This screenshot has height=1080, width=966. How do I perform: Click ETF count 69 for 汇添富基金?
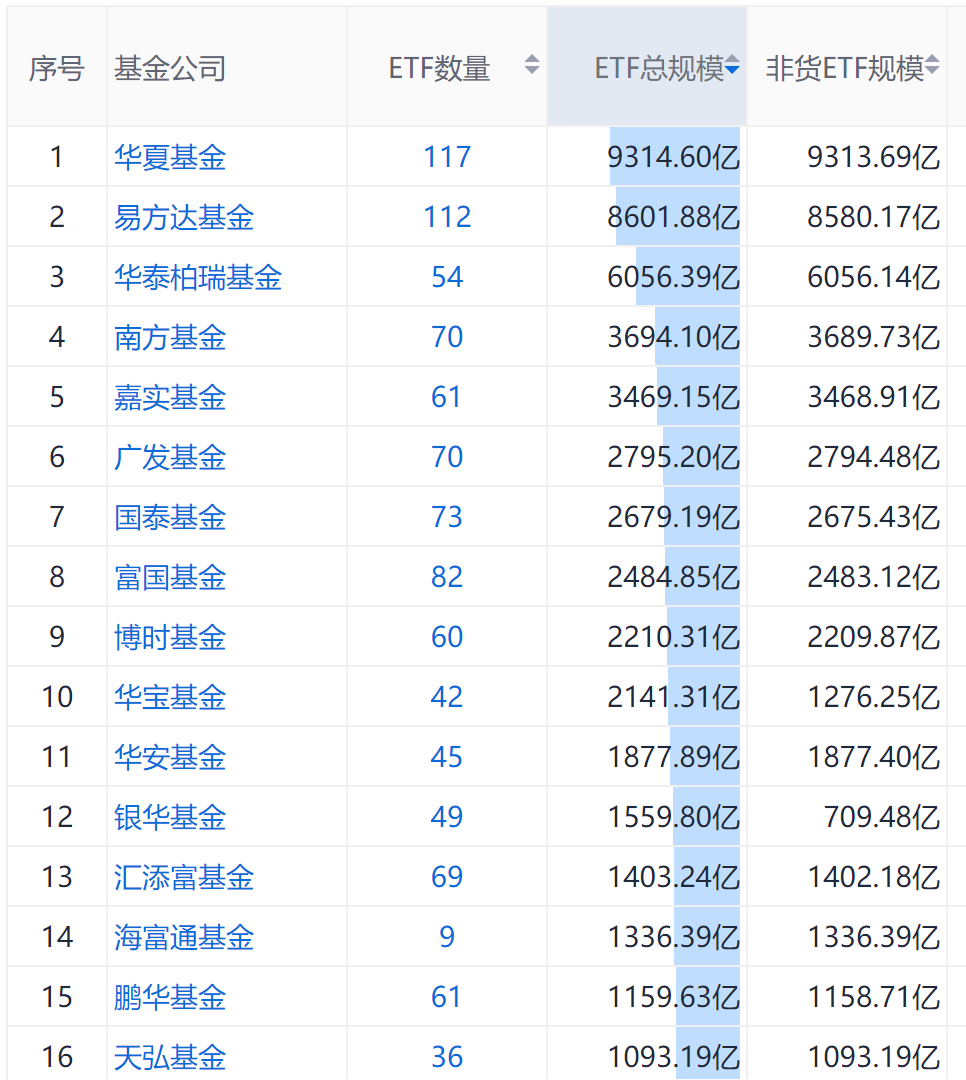pyautogui.click(x=447, y=876)
